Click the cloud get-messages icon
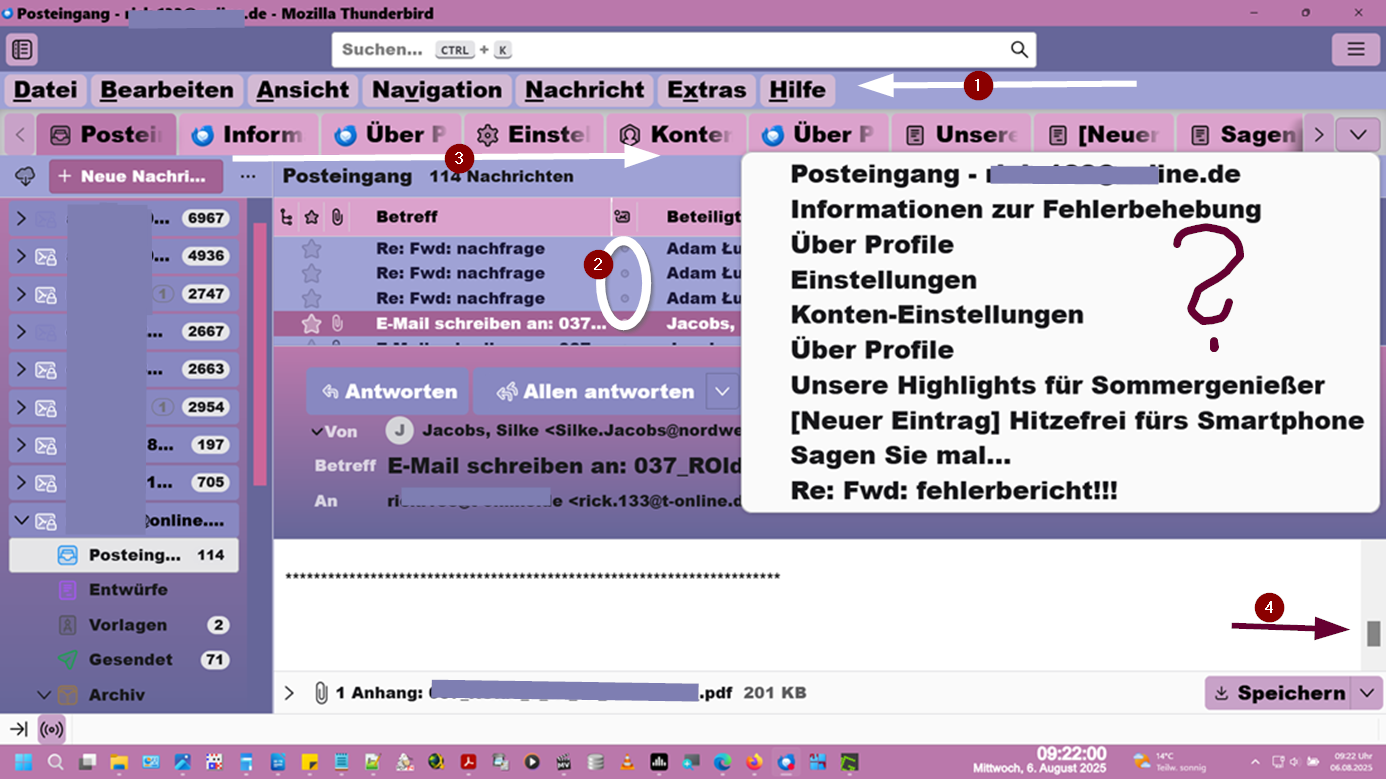1386x779 pixels. pyautogui.click(x=25, y=176)
